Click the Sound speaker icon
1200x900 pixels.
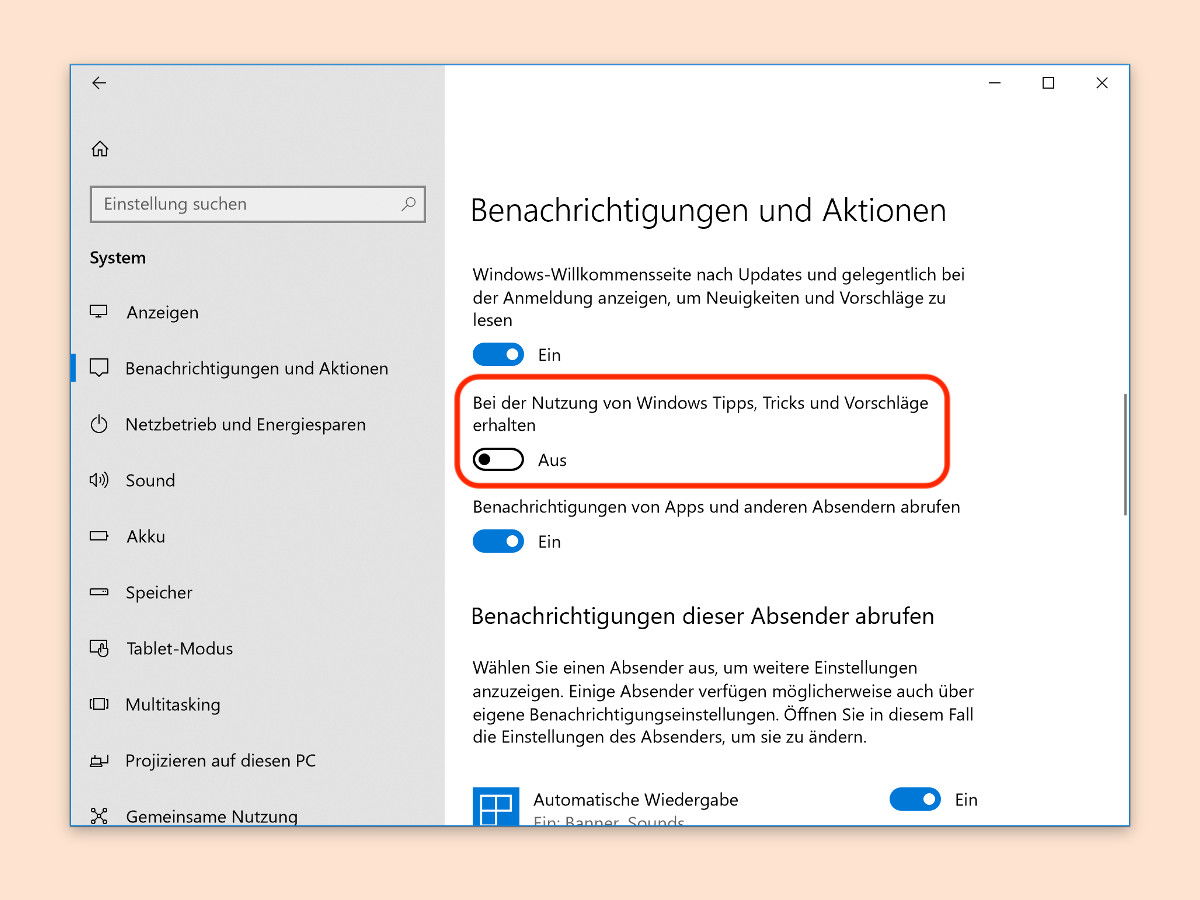pyautogui.click(x=99, y=480)
